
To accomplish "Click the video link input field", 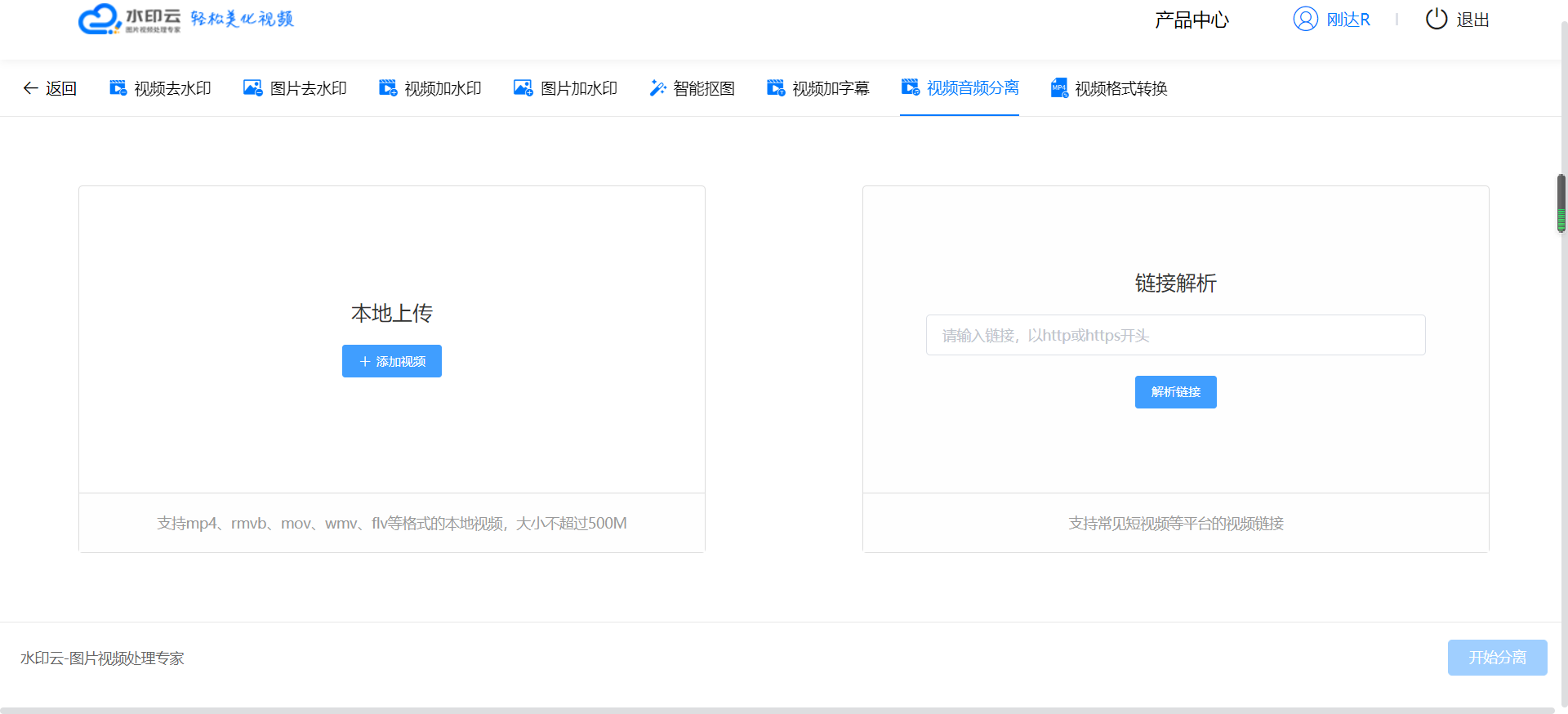I will tap(1175, 335).
